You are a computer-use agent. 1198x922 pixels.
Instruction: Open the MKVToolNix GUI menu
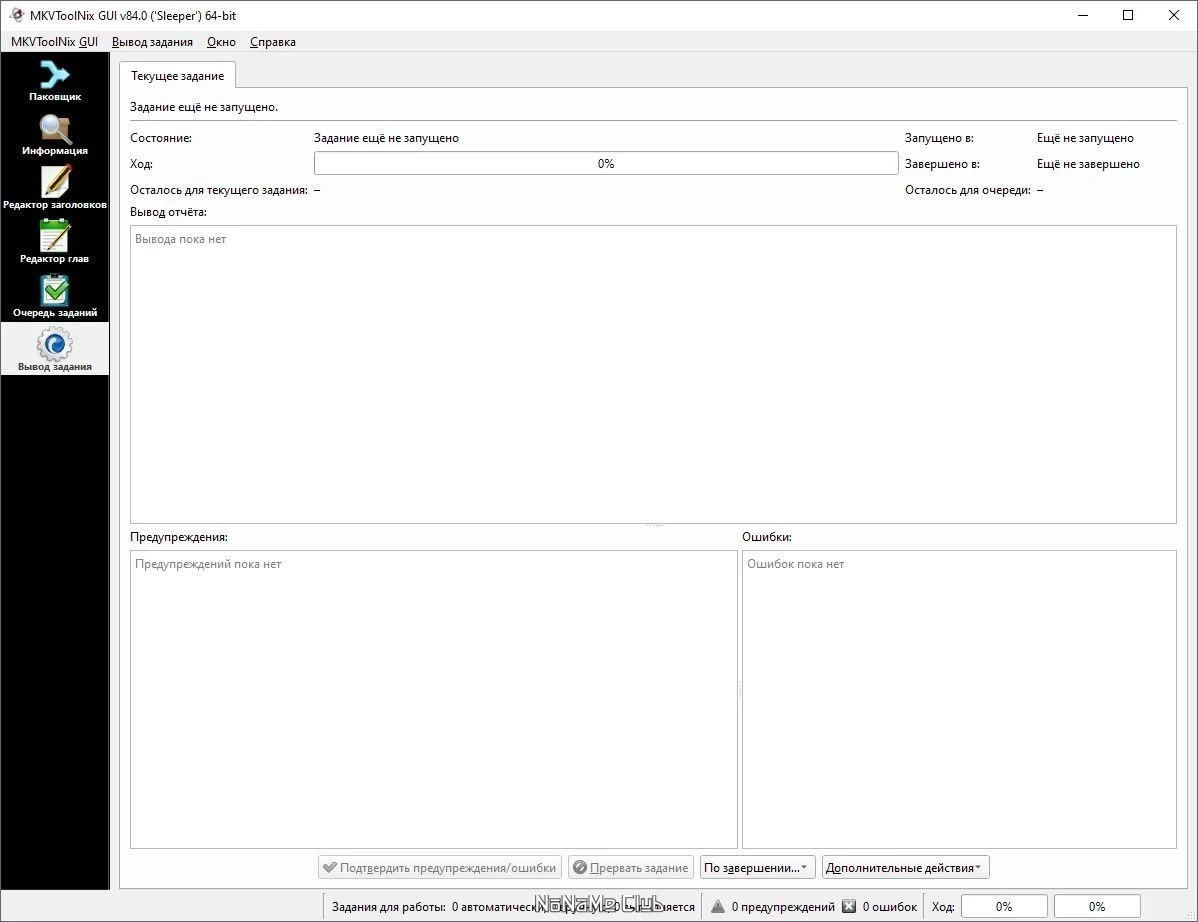pos(54,42)
